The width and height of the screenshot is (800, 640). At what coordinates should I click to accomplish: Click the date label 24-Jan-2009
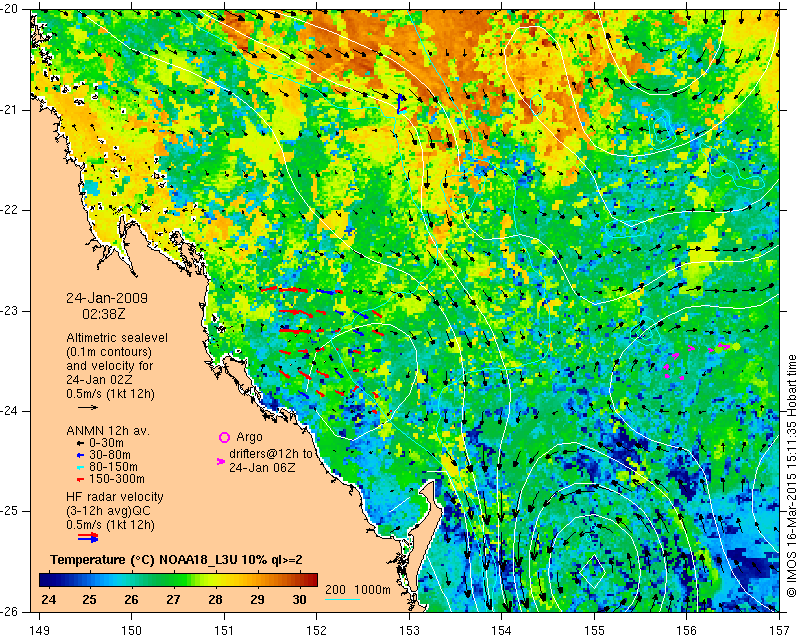107,298
